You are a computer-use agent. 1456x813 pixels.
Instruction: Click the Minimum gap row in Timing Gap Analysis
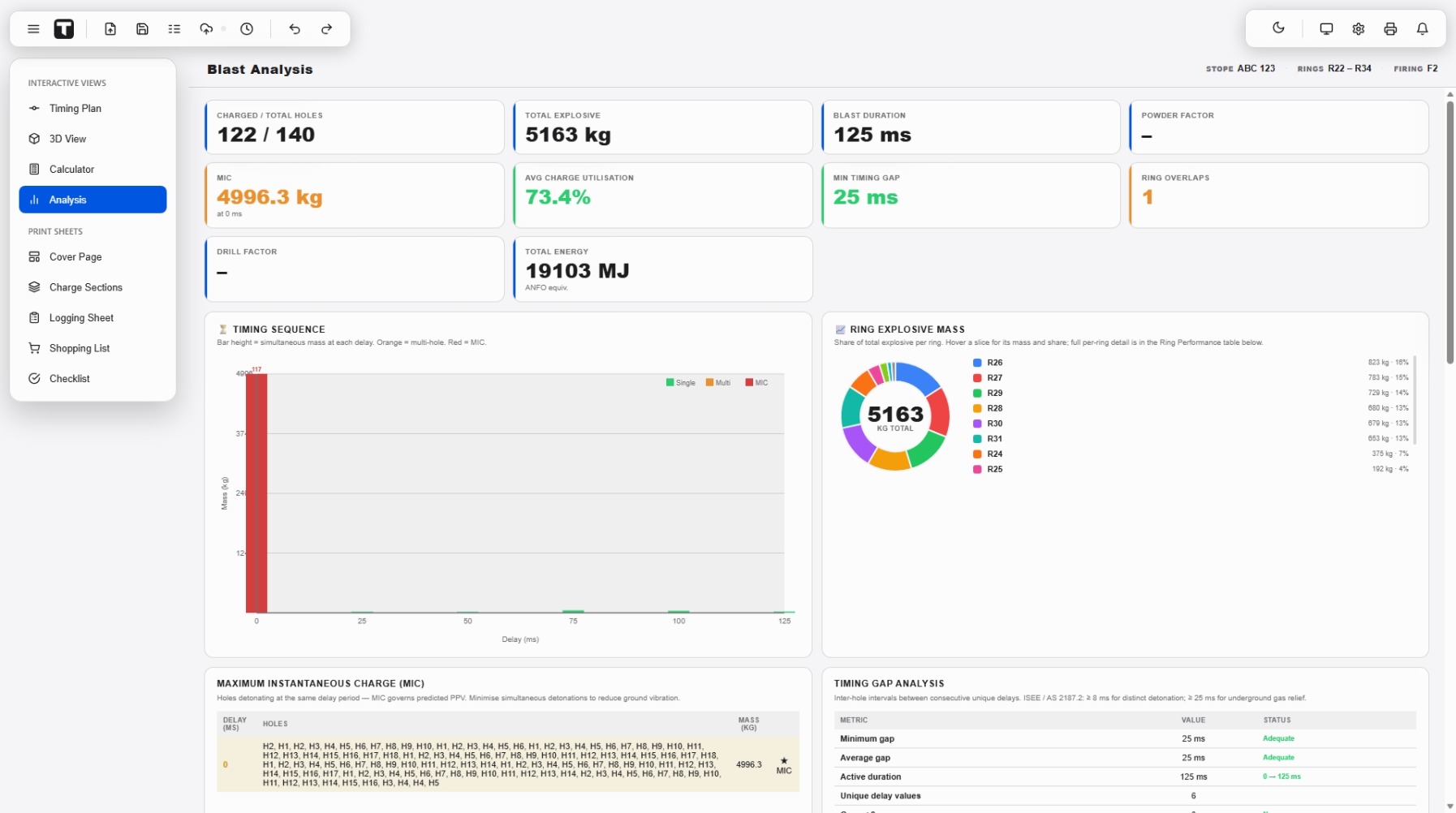[x=1125, y=739]
